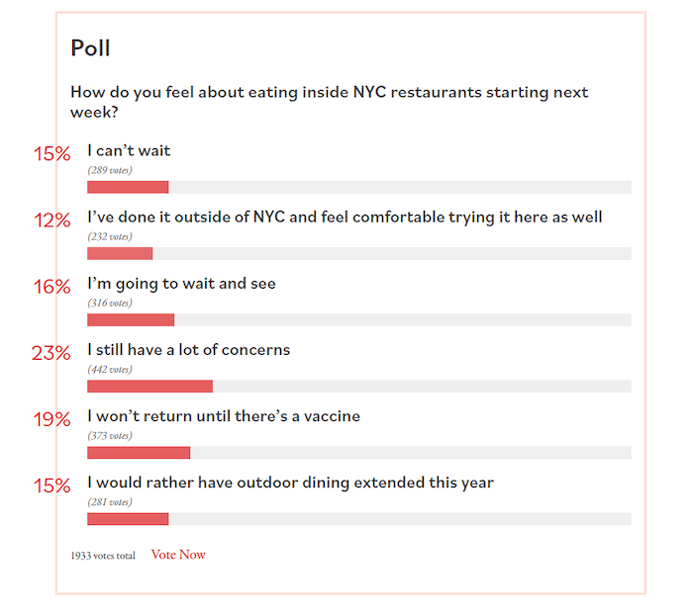Click the '1933 votes total' text
Image resolution: width=693 pixels, height=615 pixels.
[x=102, y=556]
